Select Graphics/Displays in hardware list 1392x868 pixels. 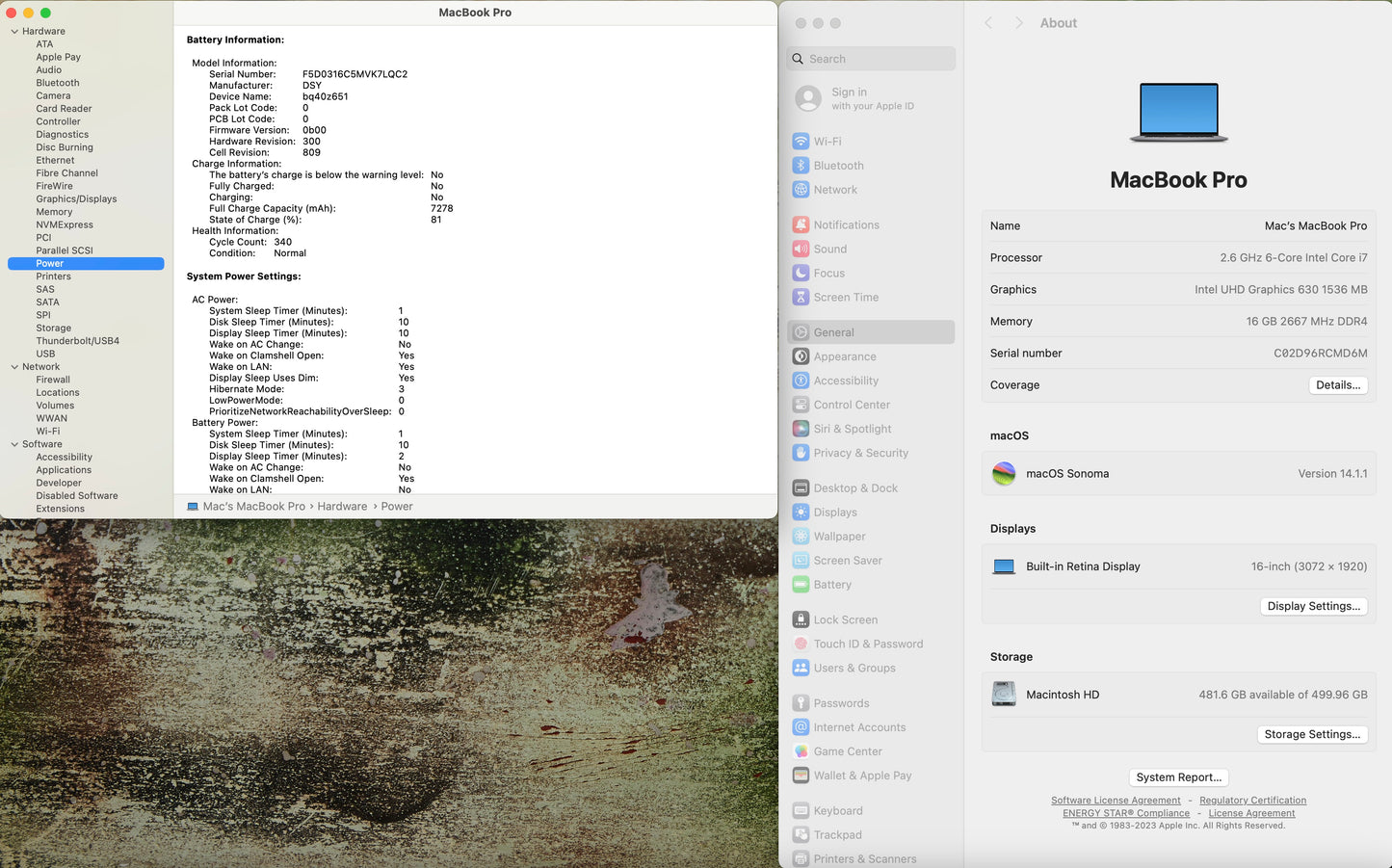76,199
